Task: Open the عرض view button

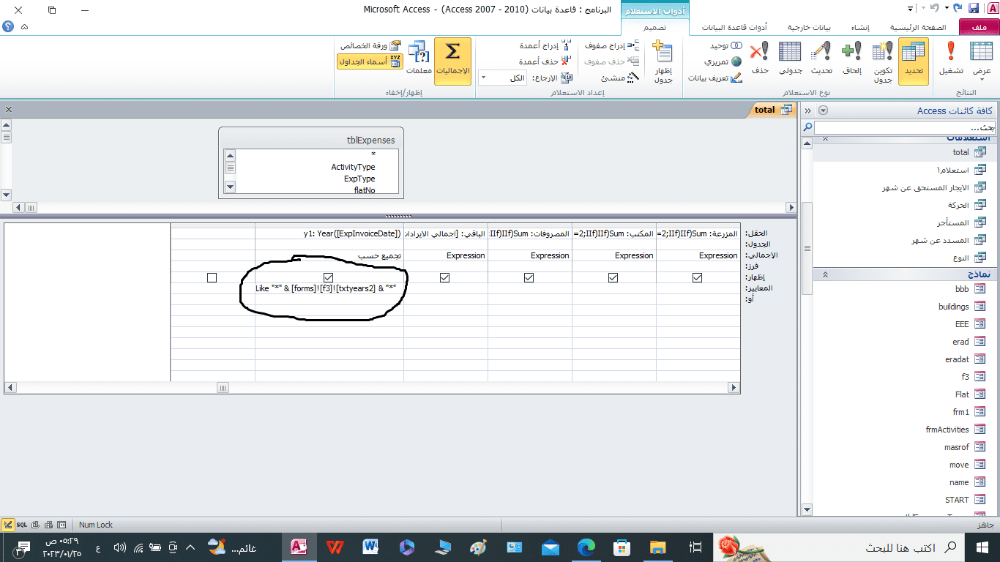Action: click(x=981, y=60)
